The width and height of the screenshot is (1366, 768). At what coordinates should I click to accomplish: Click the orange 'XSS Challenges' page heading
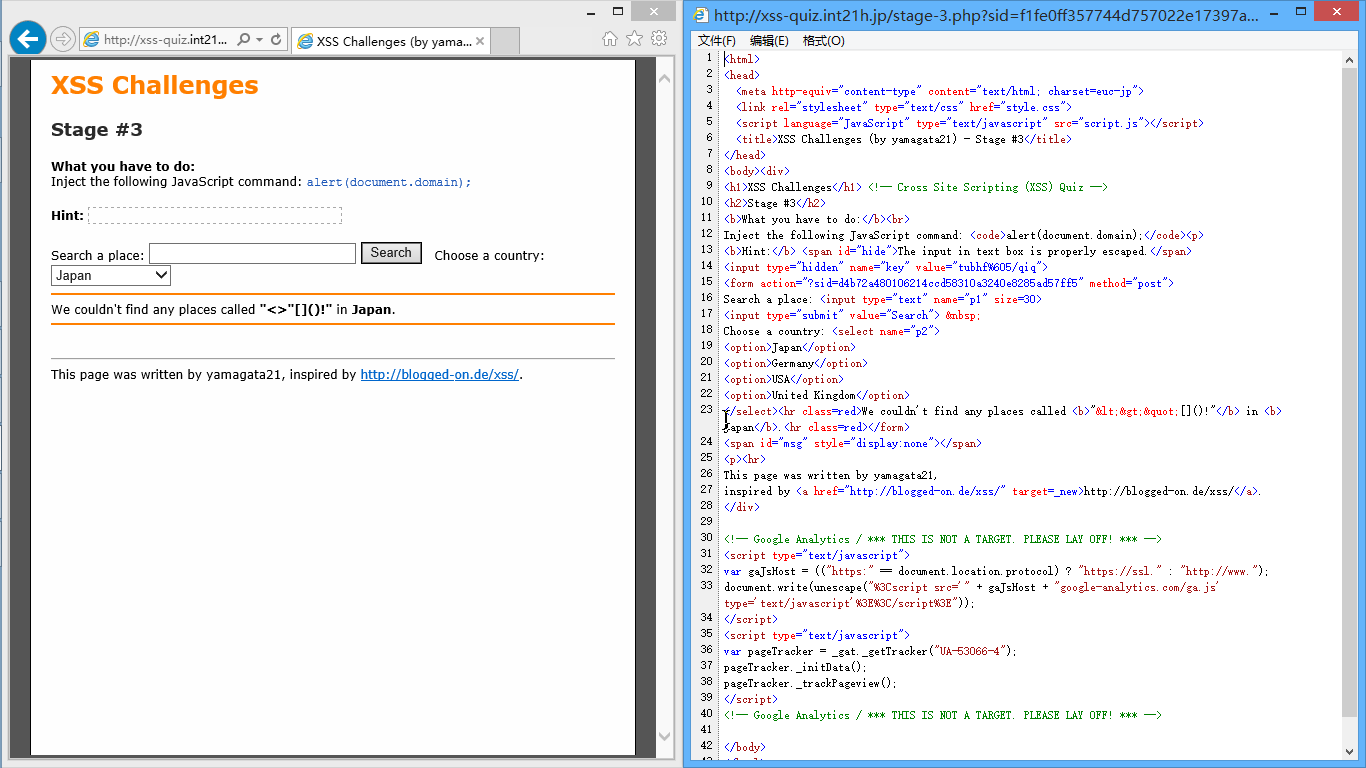click(x=155, y=85)
